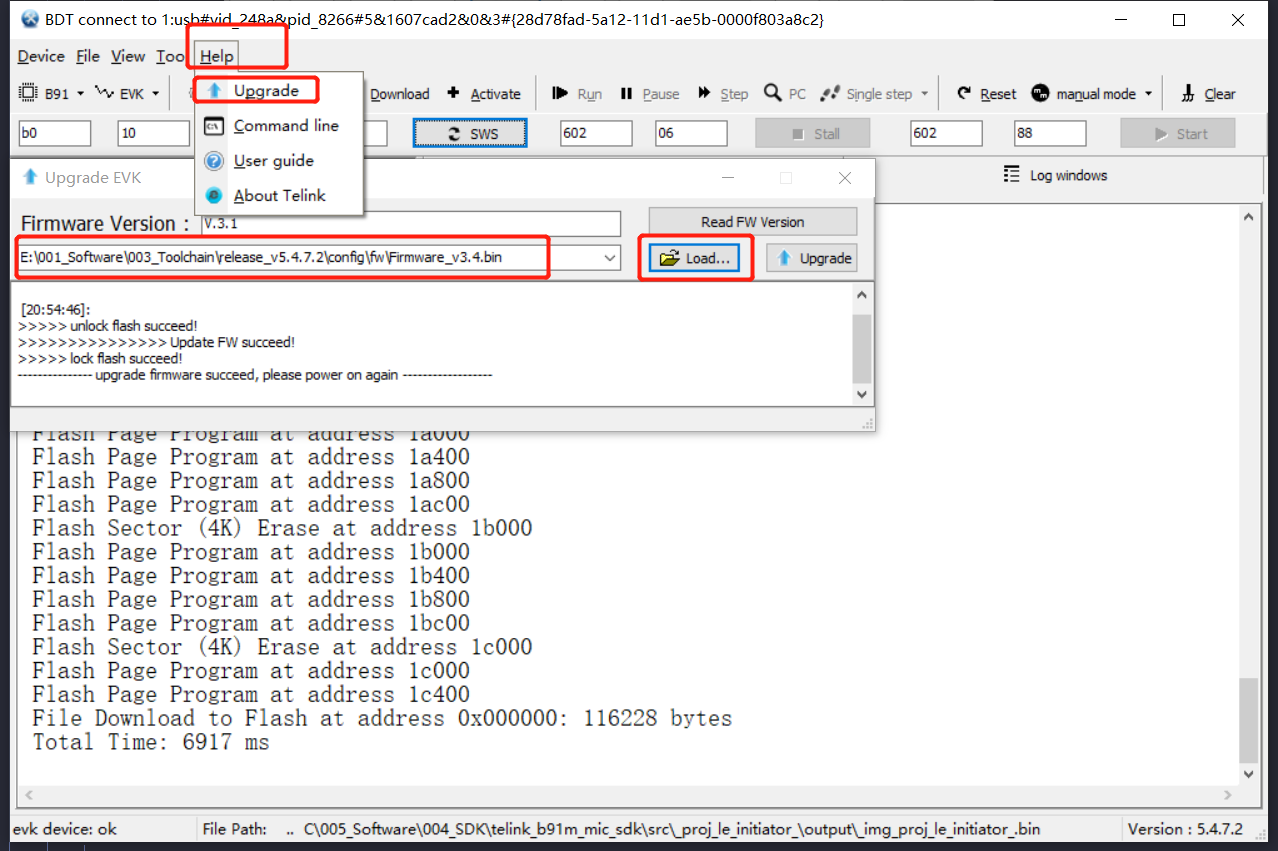Click the Step forward icon
This screenshot has width=1278, height=851.
(x=704, y=94)
